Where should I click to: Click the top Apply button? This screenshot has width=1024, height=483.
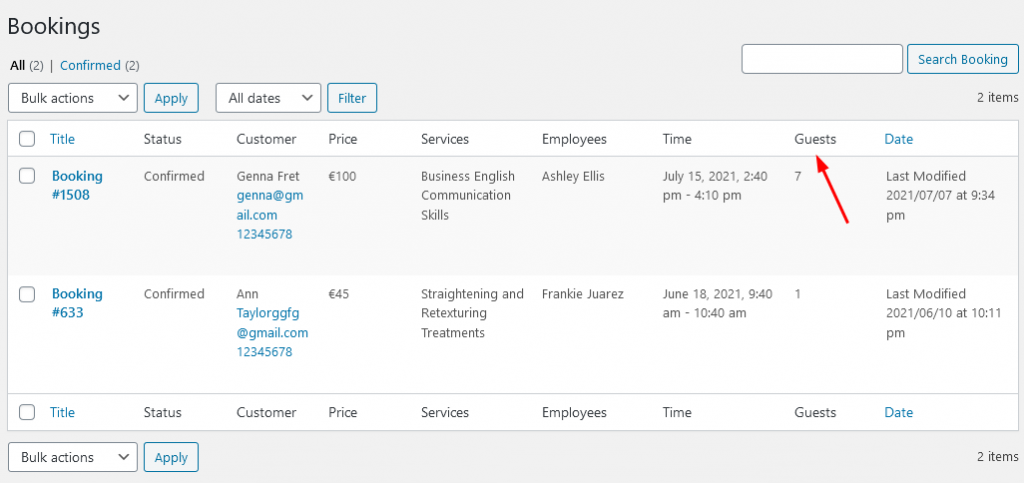click(171, 98)
